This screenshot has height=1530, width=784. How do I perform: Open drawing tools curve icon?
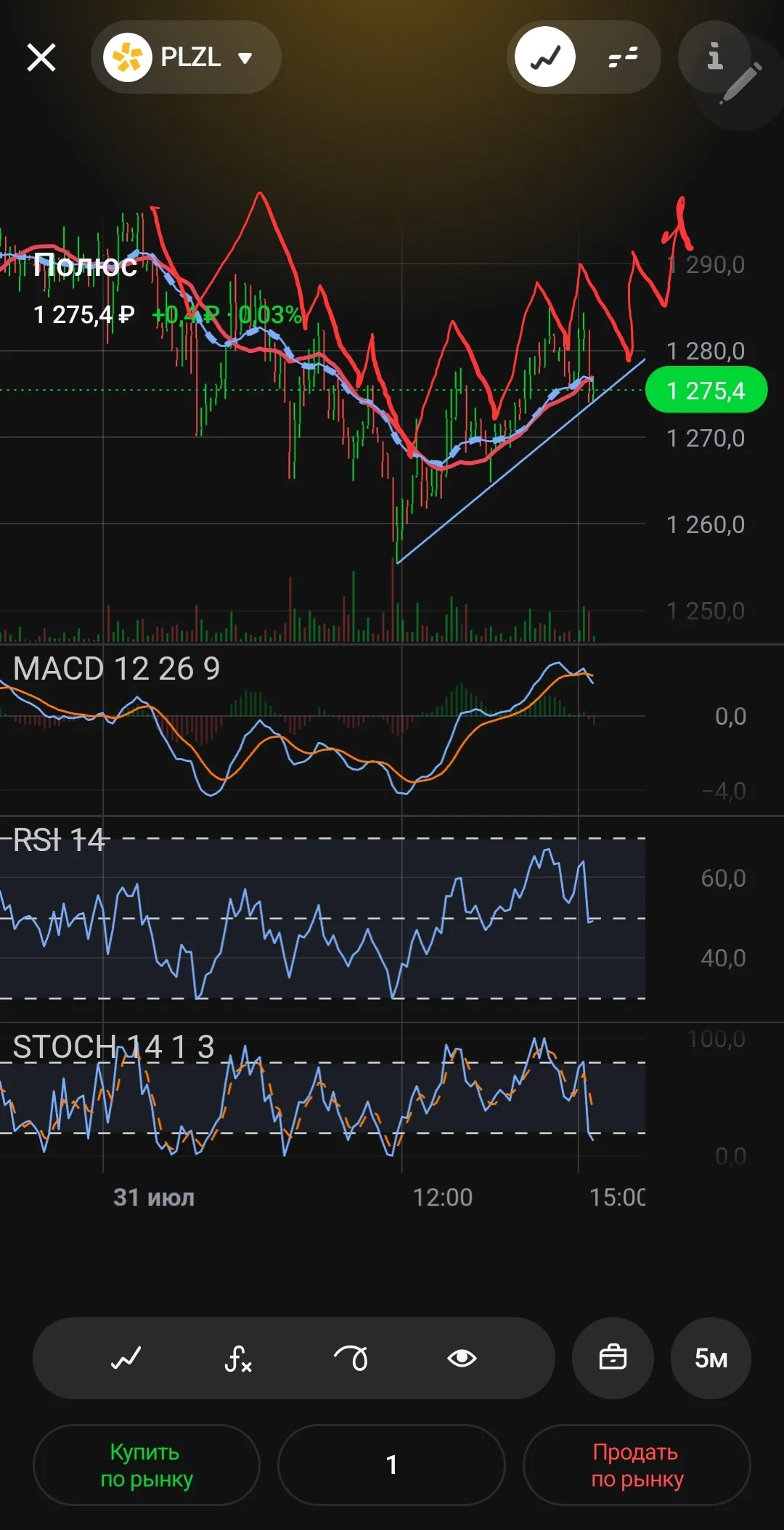(351, 1358)
